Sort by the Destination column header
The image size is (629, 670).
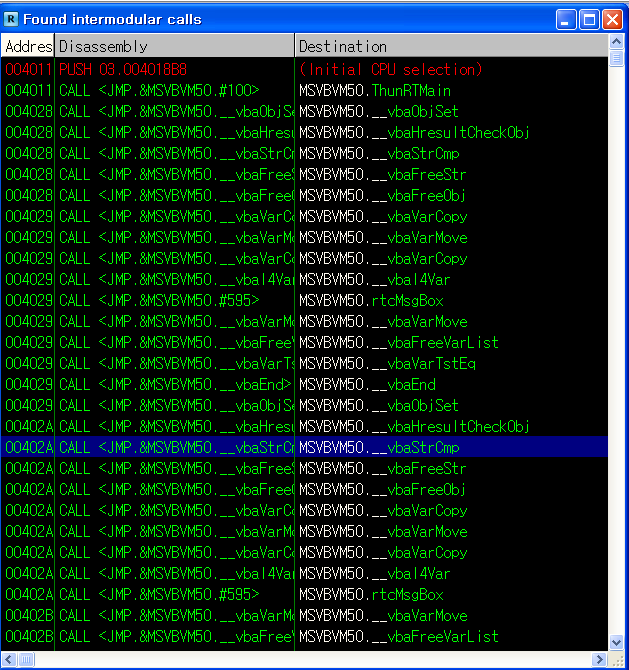(451, 46)
